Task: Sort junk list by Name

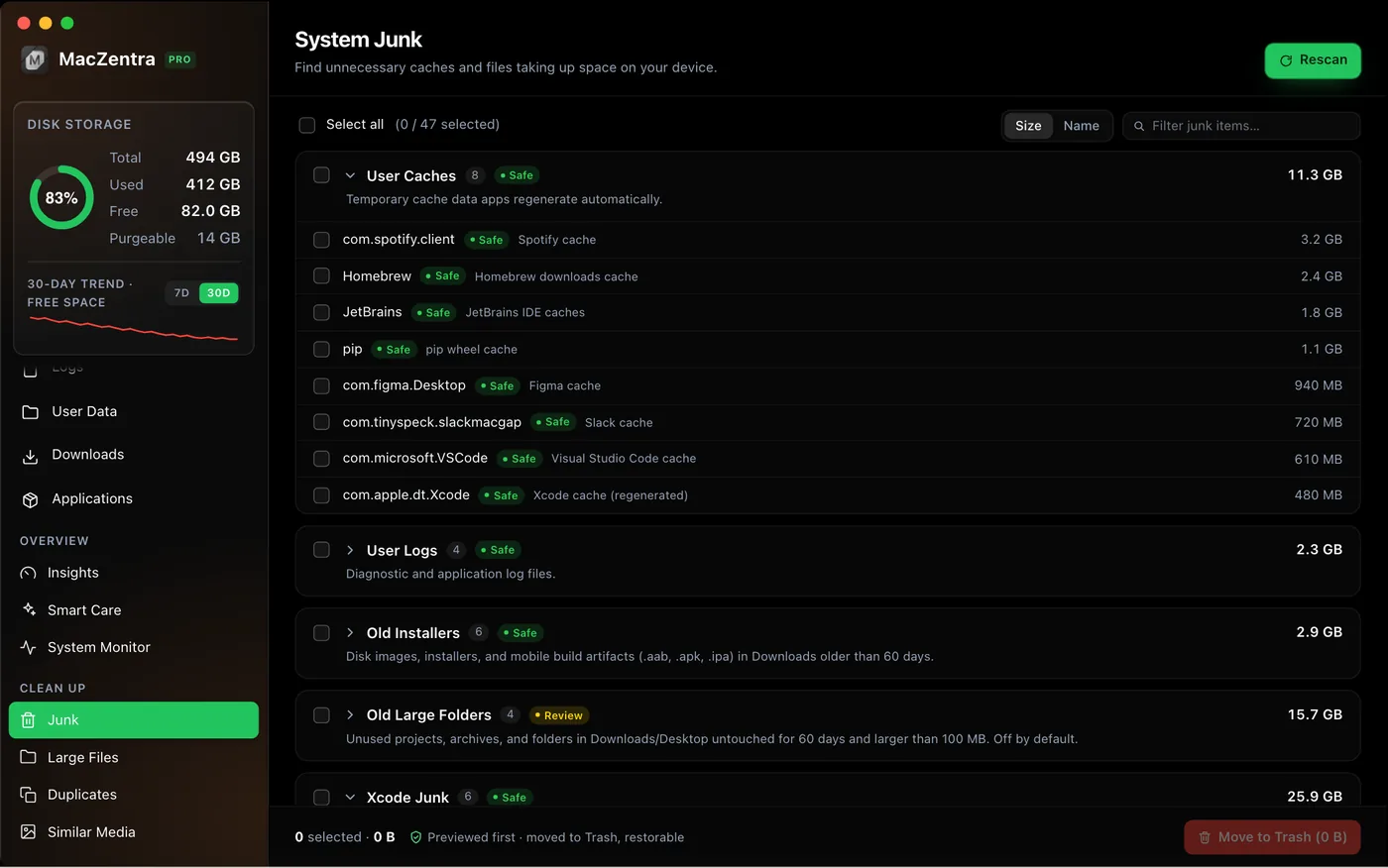Action: [1081, 126]
